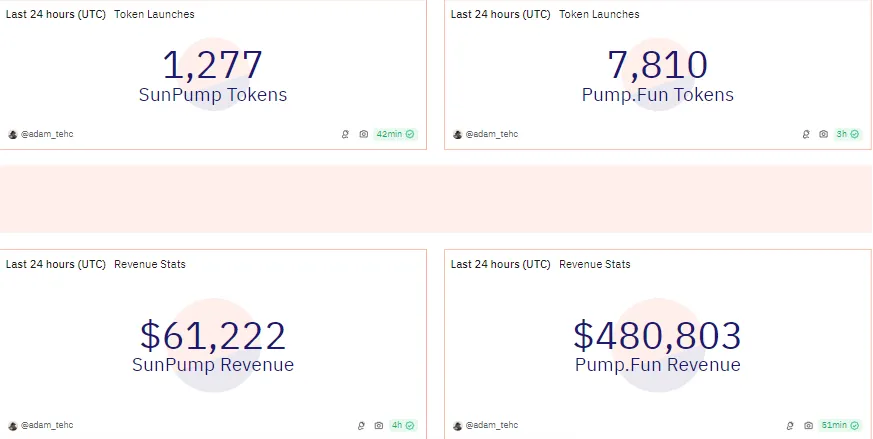Click the 42min refresh status badge
Viewport: 873px width, 439px height.
coord(395,134)
